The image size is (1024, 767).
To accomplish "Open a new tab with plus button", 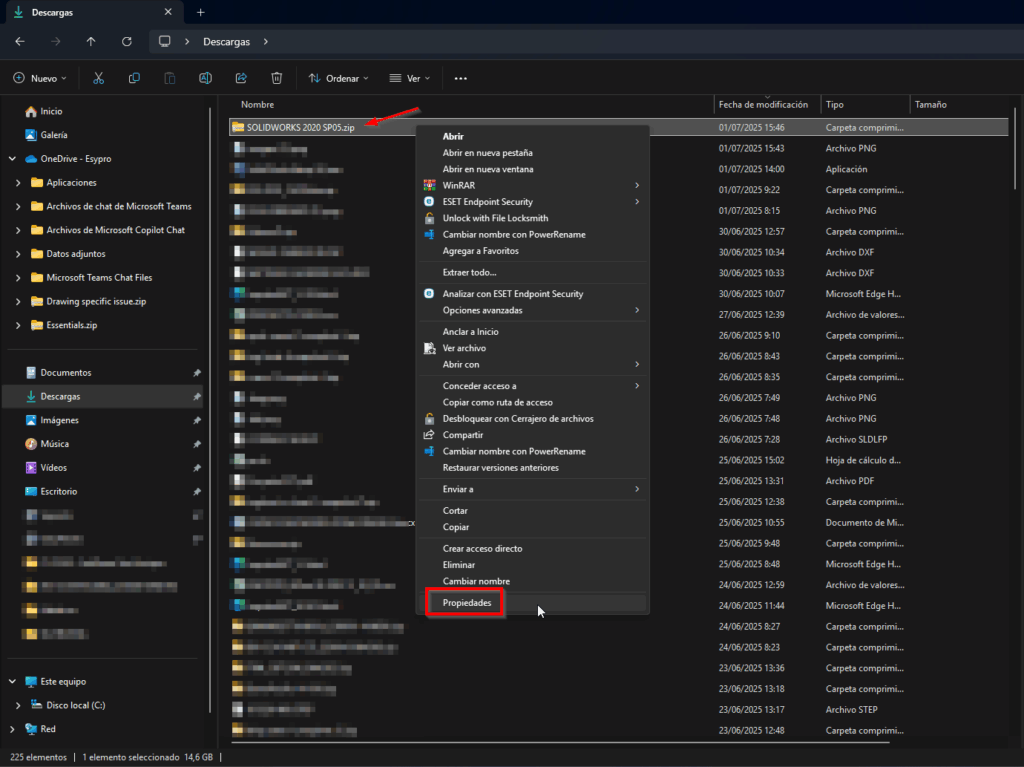I will [200, 12].
